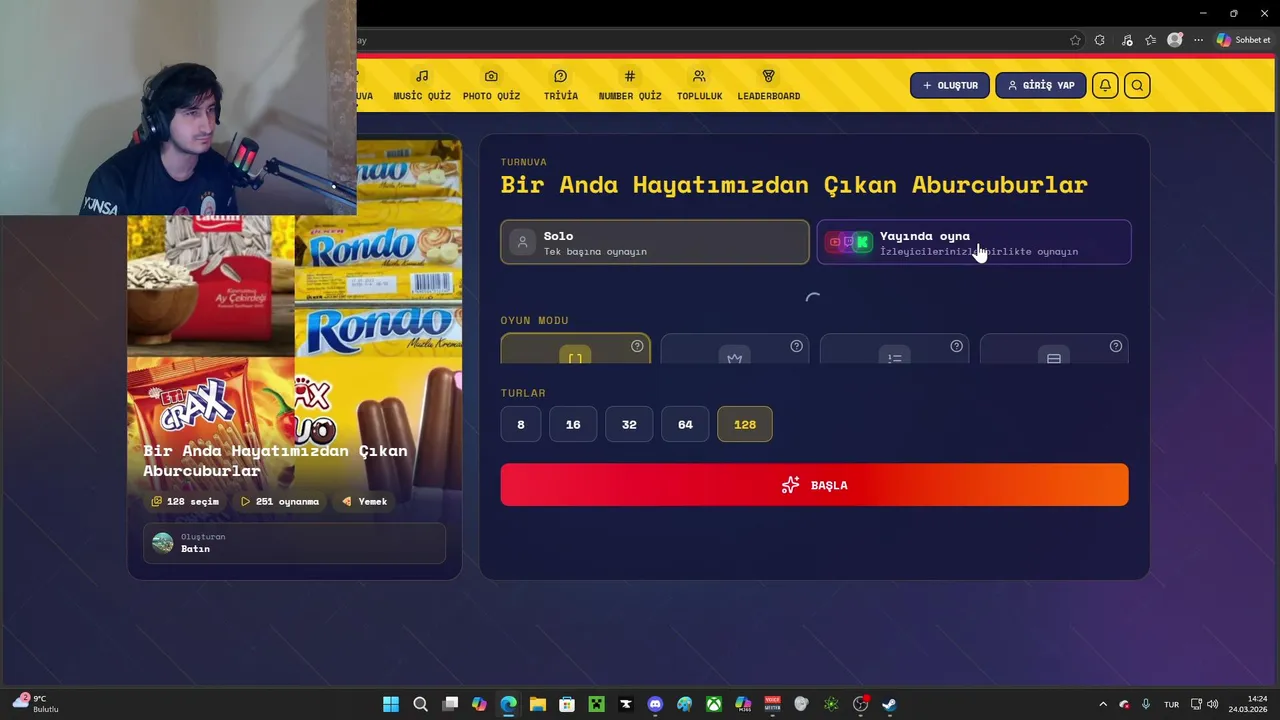
Task: Open Windows taskbar search
Action: pyautogui.click(x=421, y=704)
